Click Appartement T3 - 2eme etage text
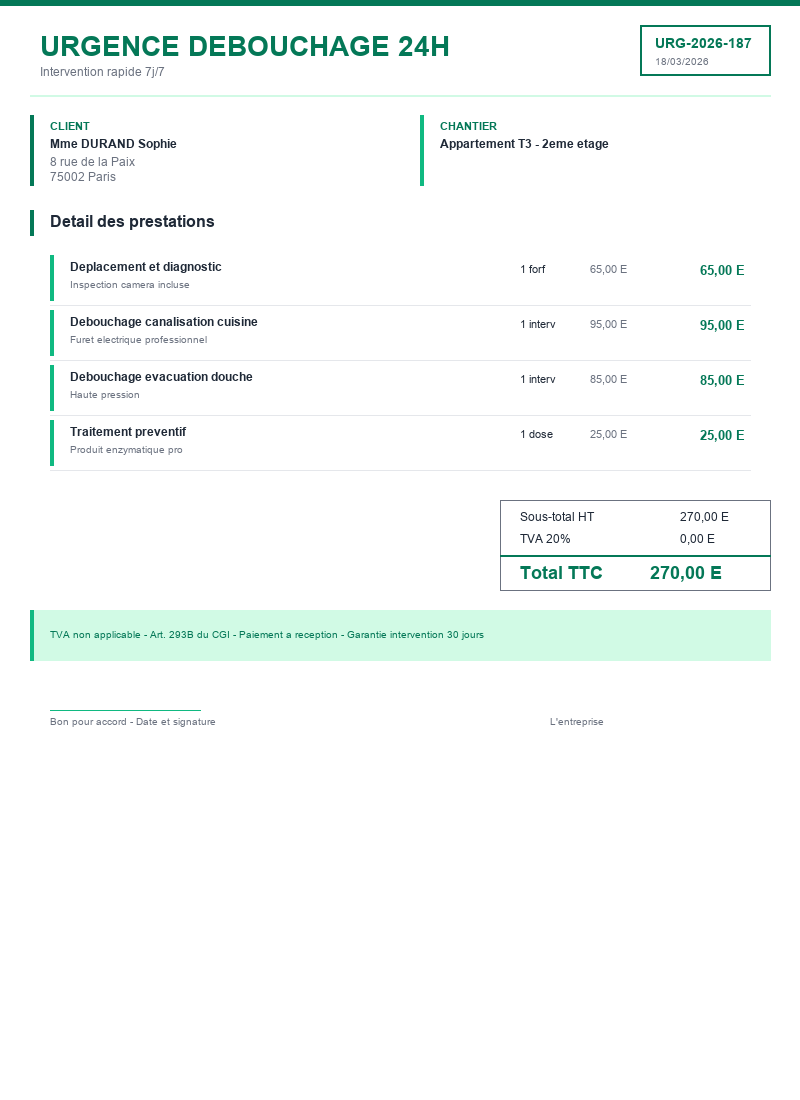800x1100 pixels. pos(524,144)
